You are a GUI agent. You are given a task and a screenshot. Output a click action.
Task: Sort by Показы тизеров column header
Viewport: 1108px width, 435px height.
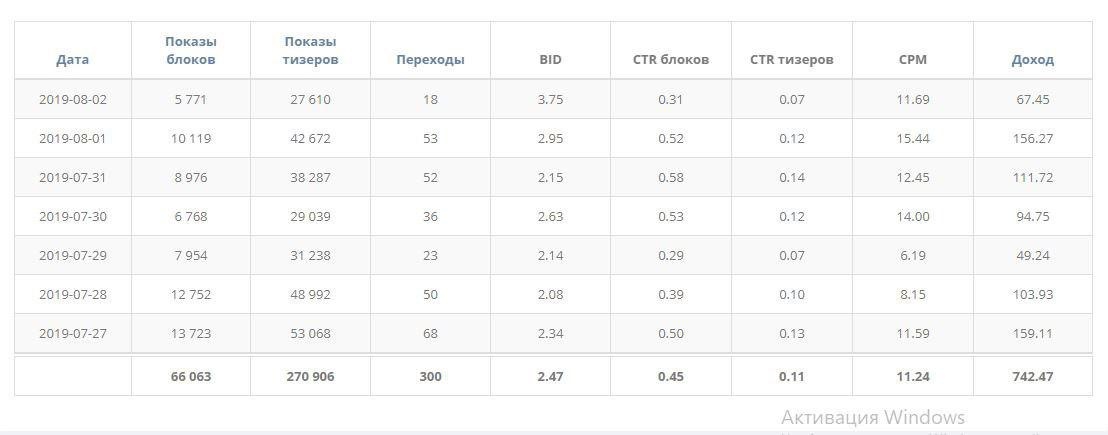coord(310,50)
